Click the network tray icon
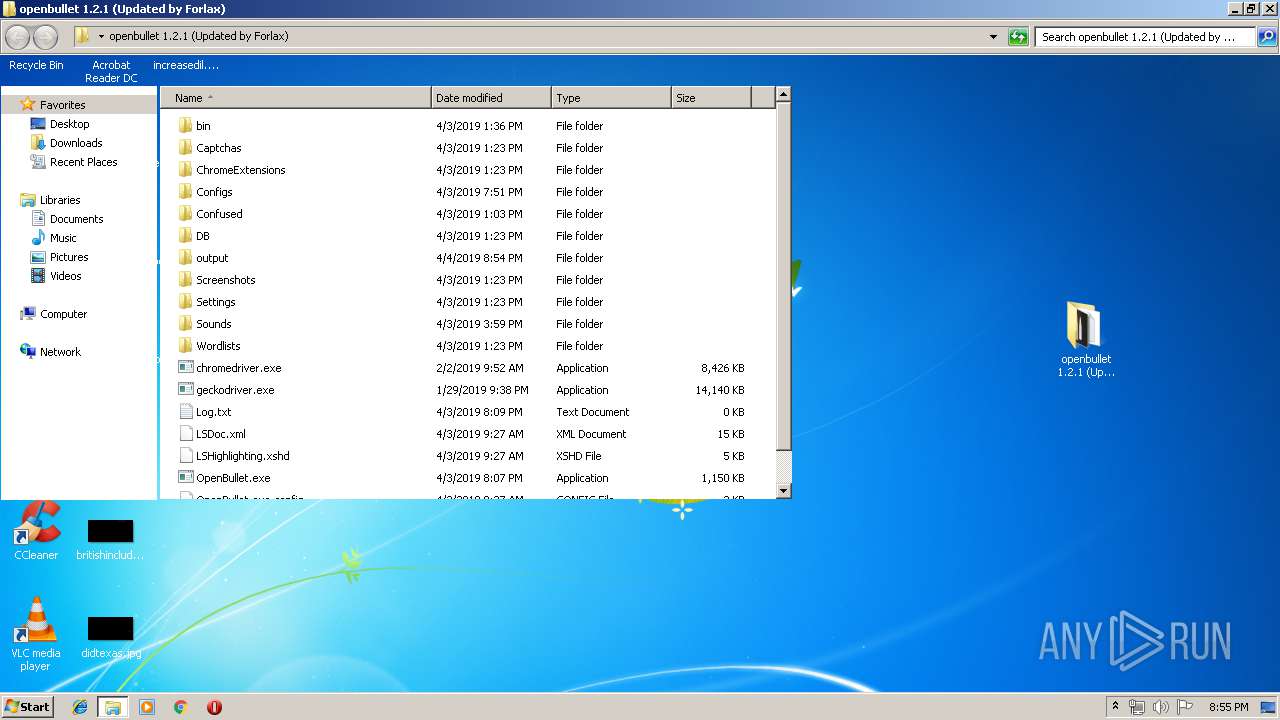The height and width of the screenshot is (720, 1280). click(1137, 707)
